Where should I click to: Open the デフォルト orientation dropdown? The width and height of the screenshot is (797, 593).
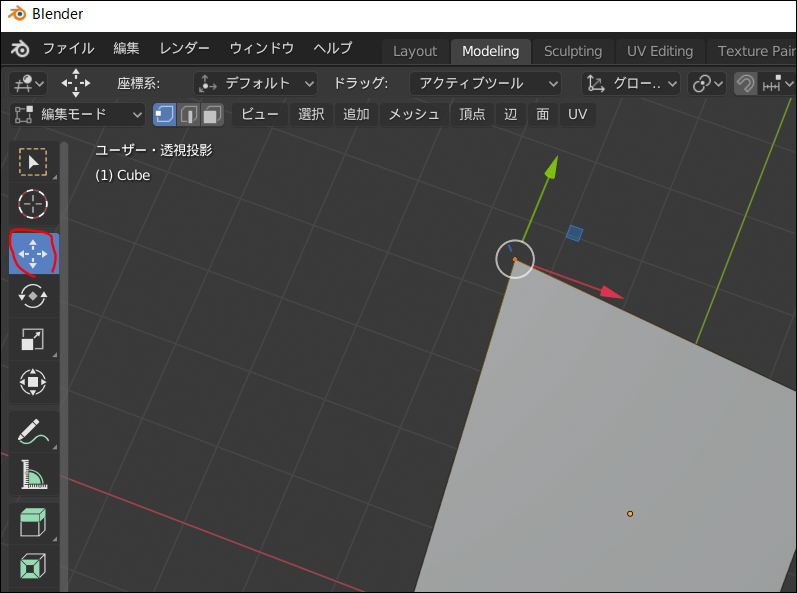coord(255,83)
